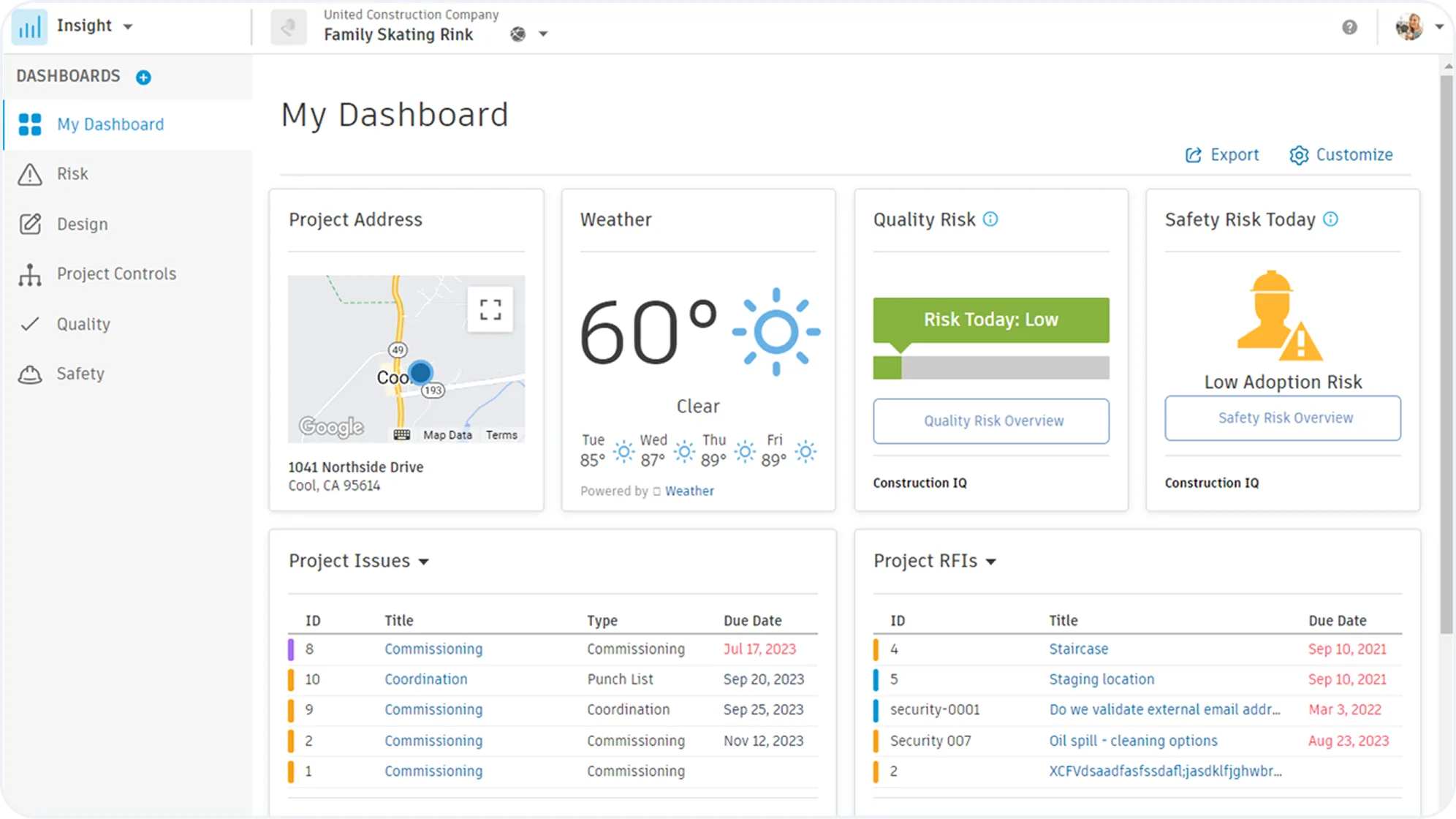Click the Design pencil icon in sidebar

(x=30, y=224)
